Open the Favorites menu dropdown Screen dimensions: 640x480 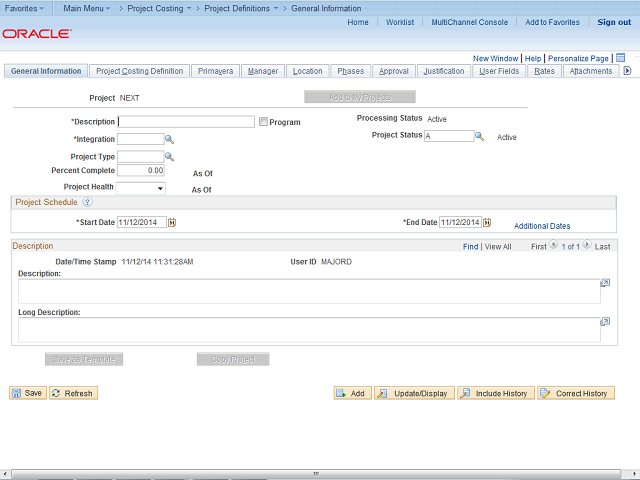pyautogui.click(x=25, y=8)
